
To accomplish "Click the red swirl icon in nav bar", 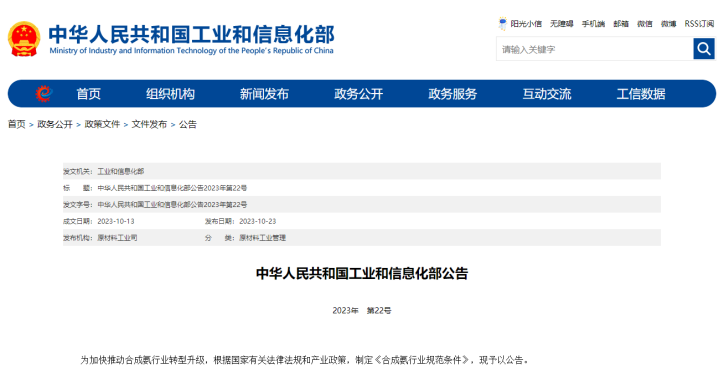I will 44,94.
